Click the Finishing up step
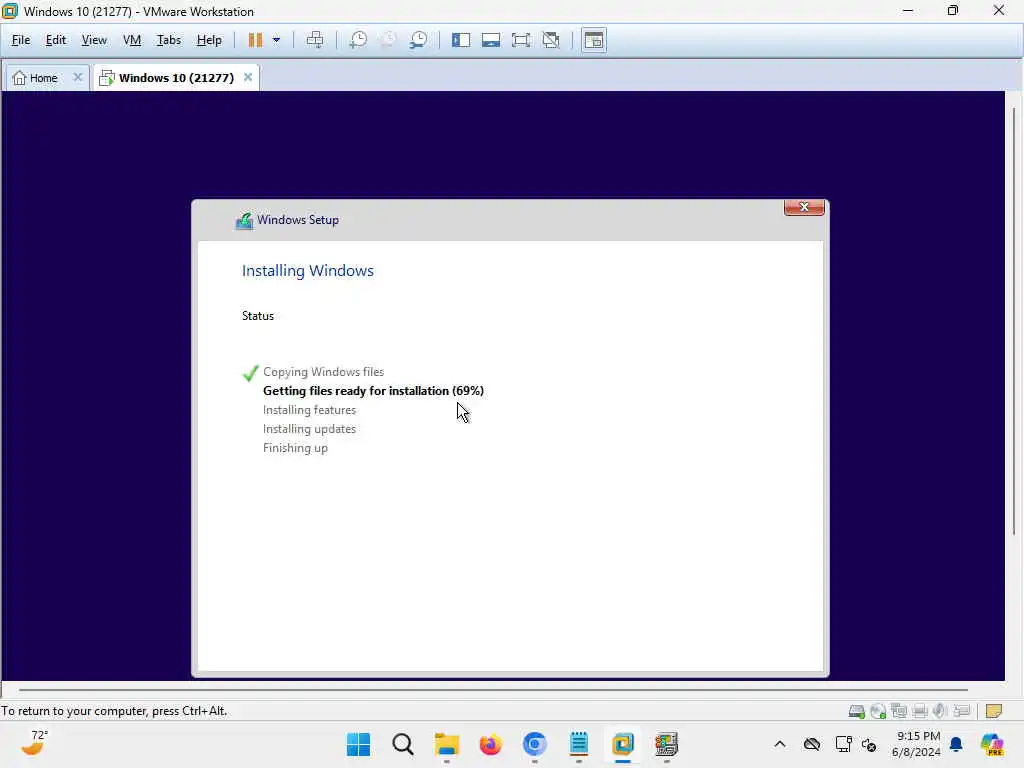Screen dimensions: 1024x768 [x=295, y=448]
